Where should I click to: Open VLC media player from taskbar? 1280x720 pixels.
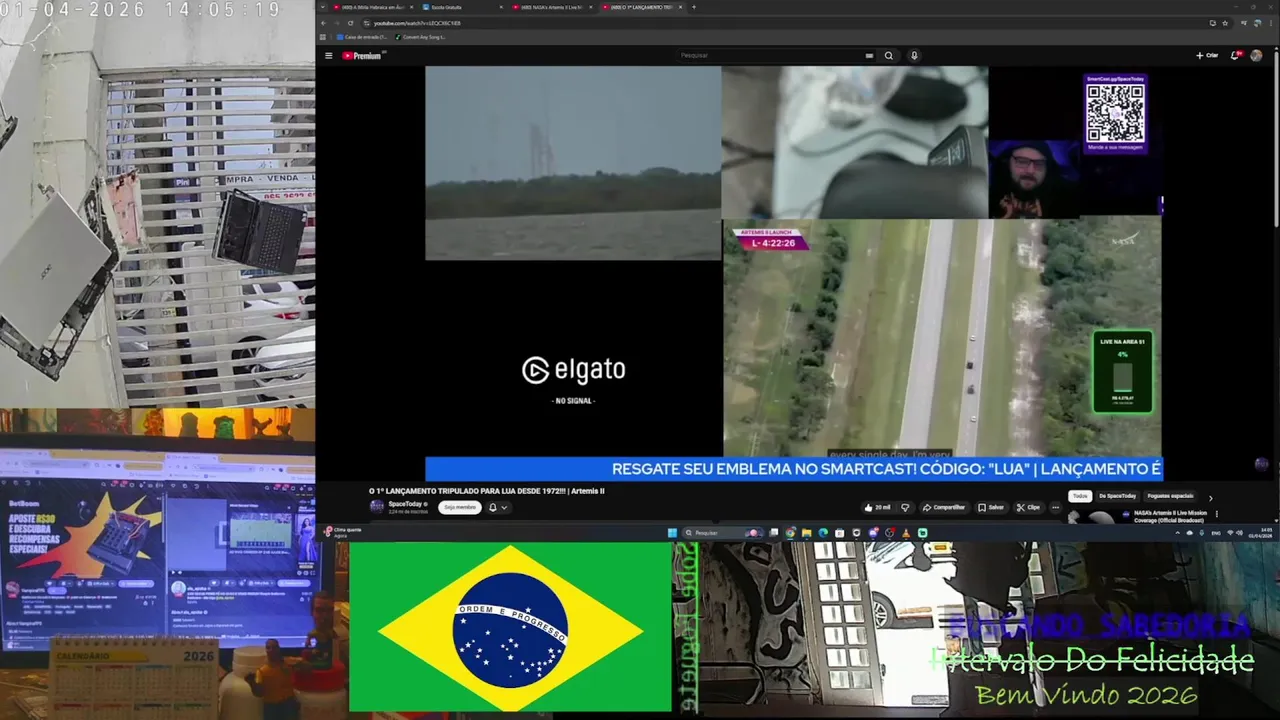point(906,533)
